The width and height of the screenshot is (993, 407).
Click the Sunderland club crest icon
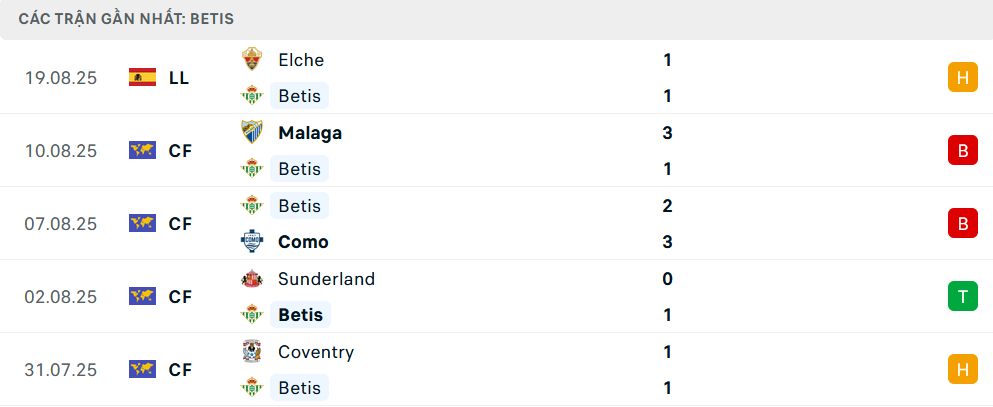point(252,279)
